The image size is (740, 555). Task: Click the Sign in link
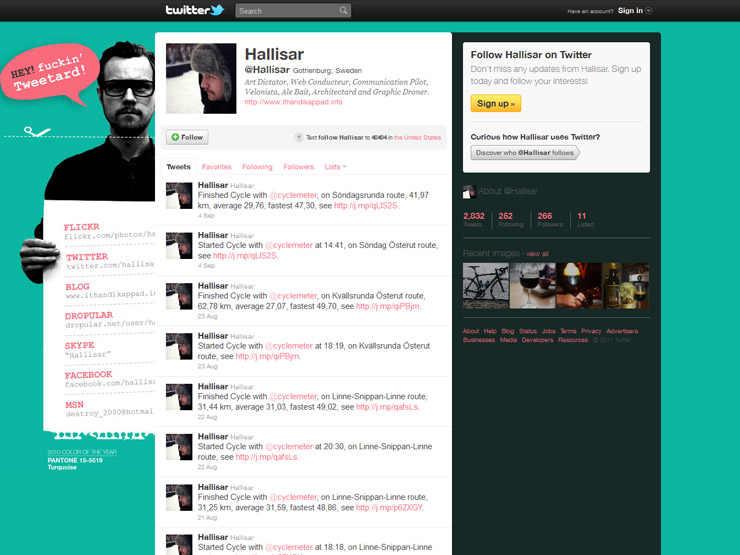(x=630, y=10)
